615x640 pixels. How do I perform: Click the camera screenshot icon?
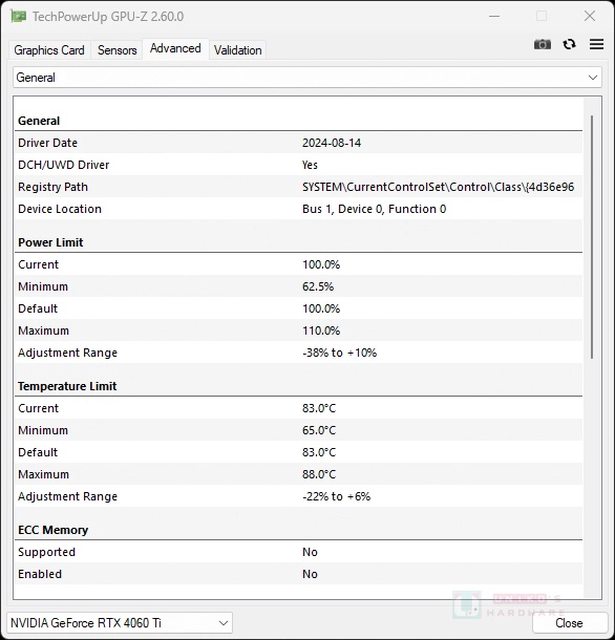pos(542,44)
